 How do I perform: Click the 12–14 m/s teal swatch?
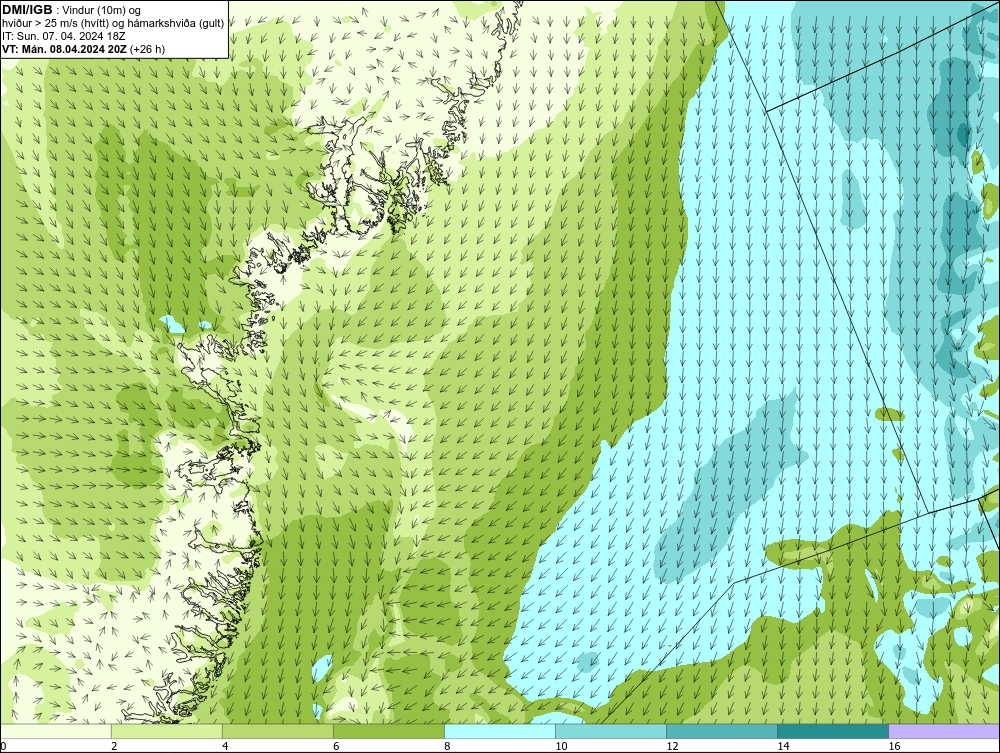point(722,731)
